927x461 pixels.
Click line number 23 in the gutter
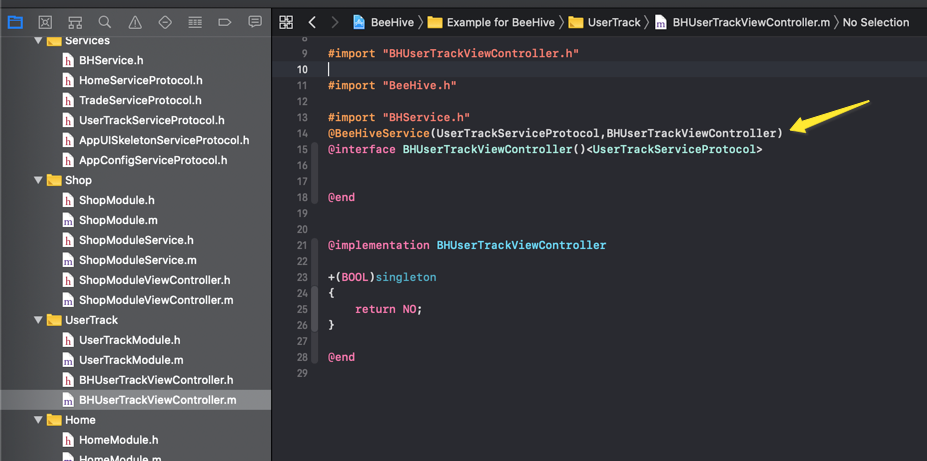302,277
